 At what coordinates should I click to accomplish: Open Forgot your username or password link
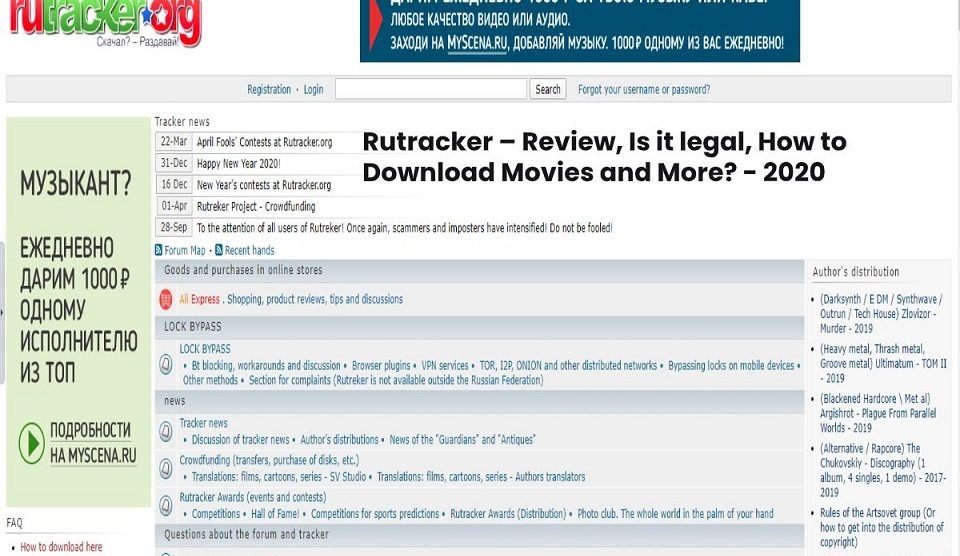pos(644,89)
